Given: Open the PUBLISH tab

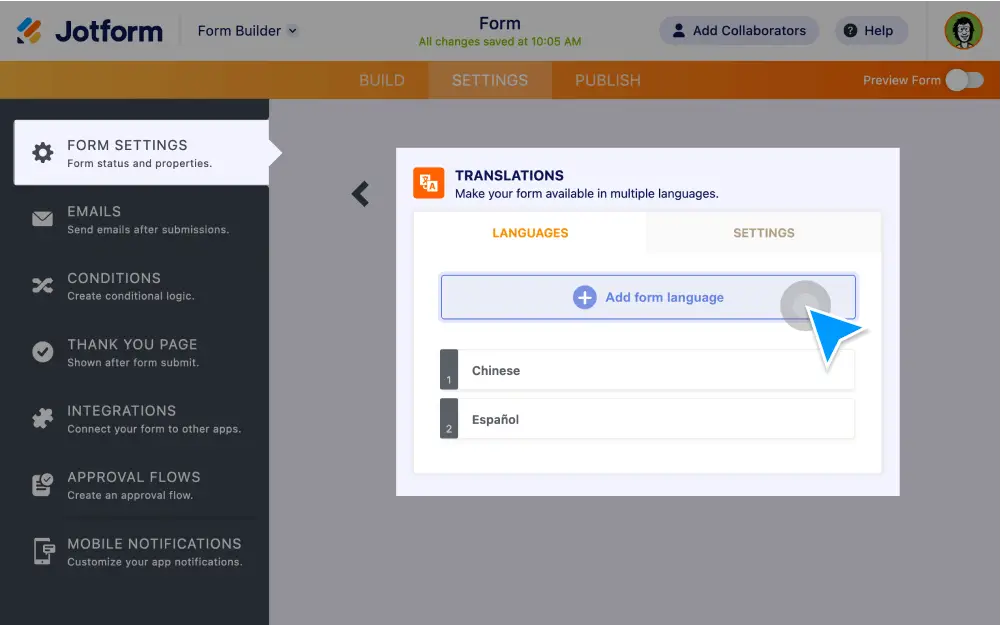Looking at the screenshot, I should (x=606, y=80).
